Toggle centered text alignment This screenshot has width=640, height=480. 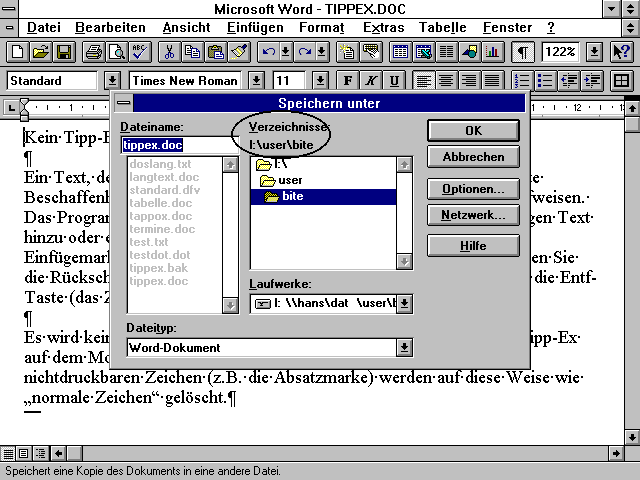click(x=446, y=80)
